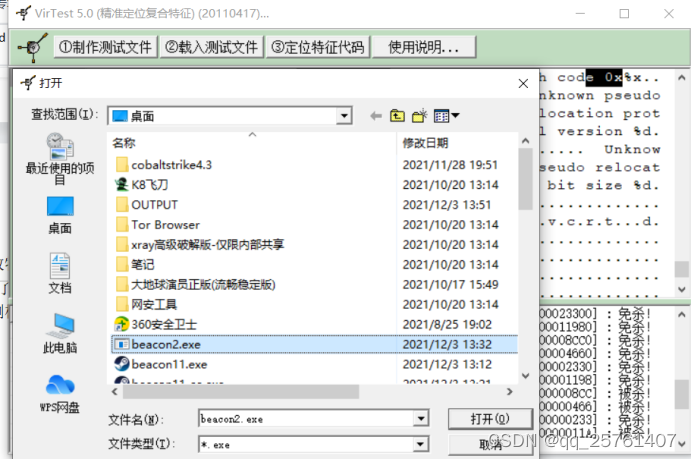The image size is (692, 460).
Task: Select 文档 in the places sidebar
Action: pyautogui.click(x=60, y=273)
